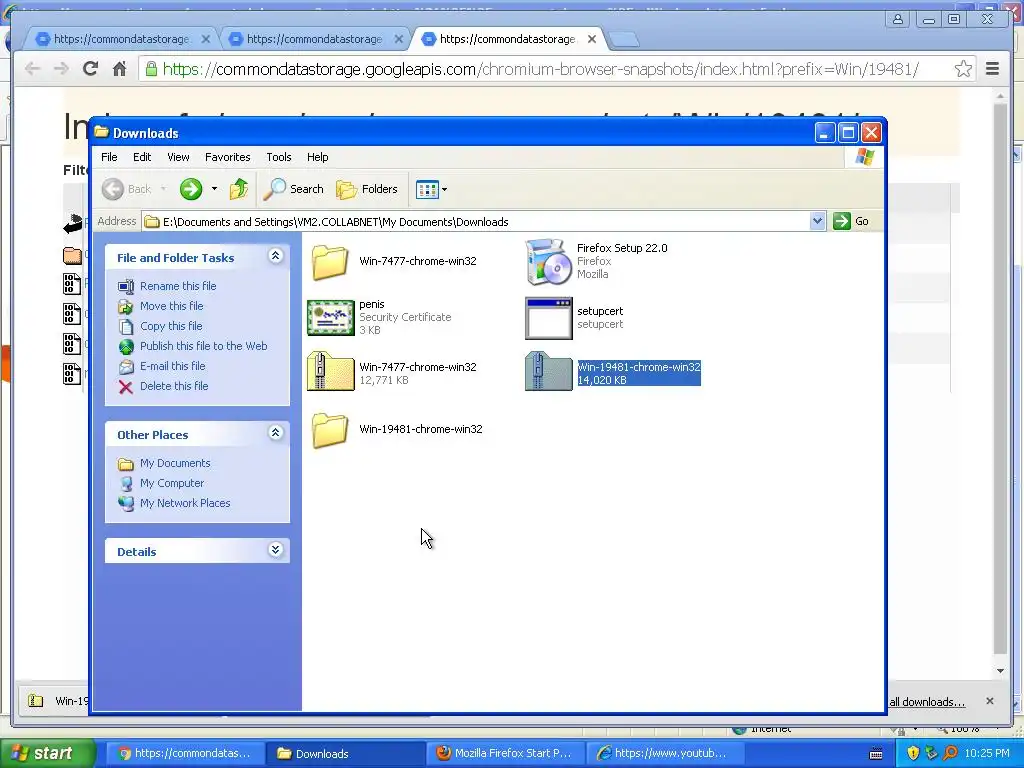Image resolution: width=1024 pixels, height=768 pixels.
Task: Click the Windows Start button
Action: click(x=46, y=753)
